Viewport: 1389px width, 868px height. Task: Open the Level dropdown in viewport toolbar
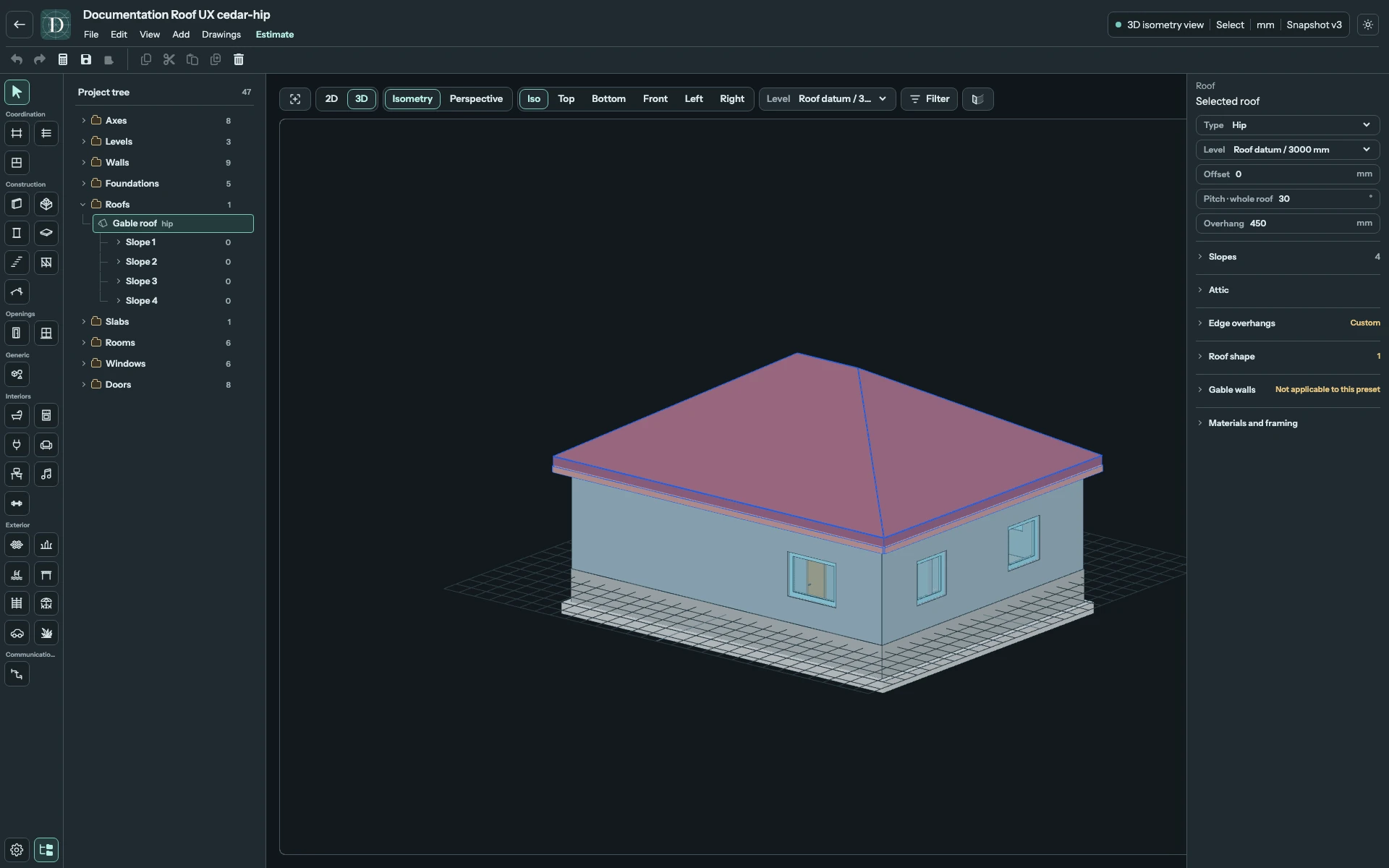tap(827, 99)
